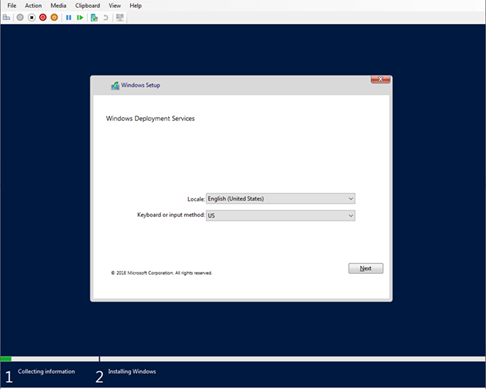This screenshot has width=486, height=389.
Task: Click Next in Windows Setup
Action: pyautogui.click(x=366, y=268)
